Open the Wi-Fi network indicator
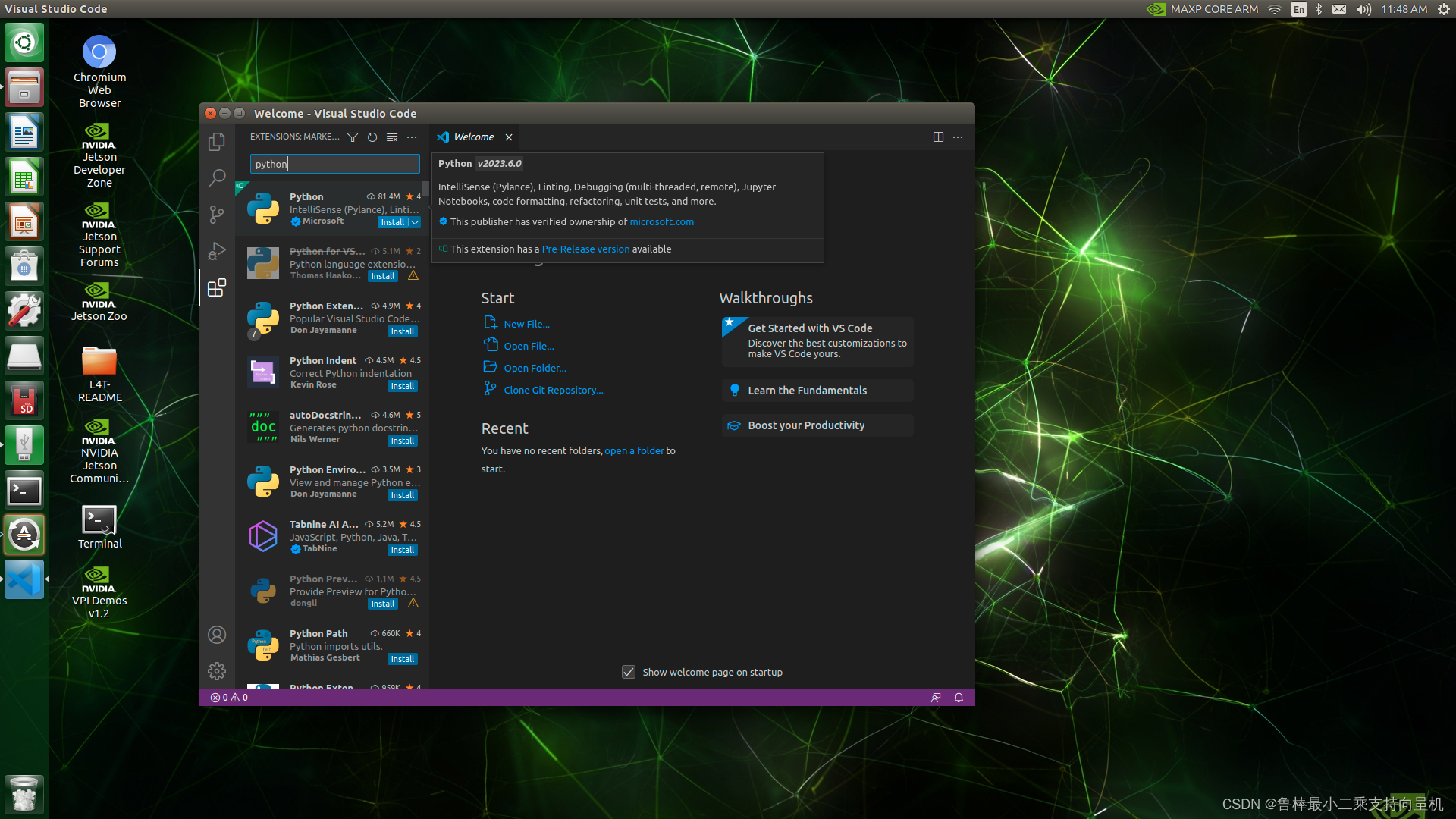This screenshot has width=1456, height=819. (1275, 9)
